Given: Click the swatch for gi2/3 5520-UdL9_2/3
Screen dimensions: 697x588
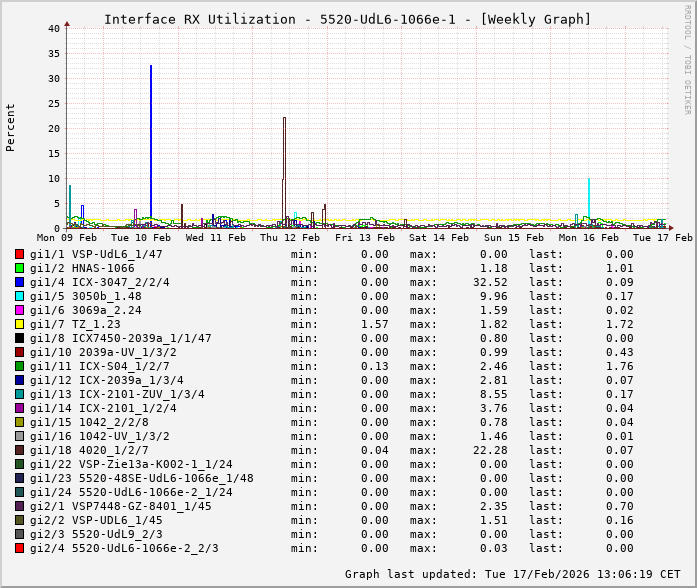Looking at the screenshot, I should click(x=19, y=534).
